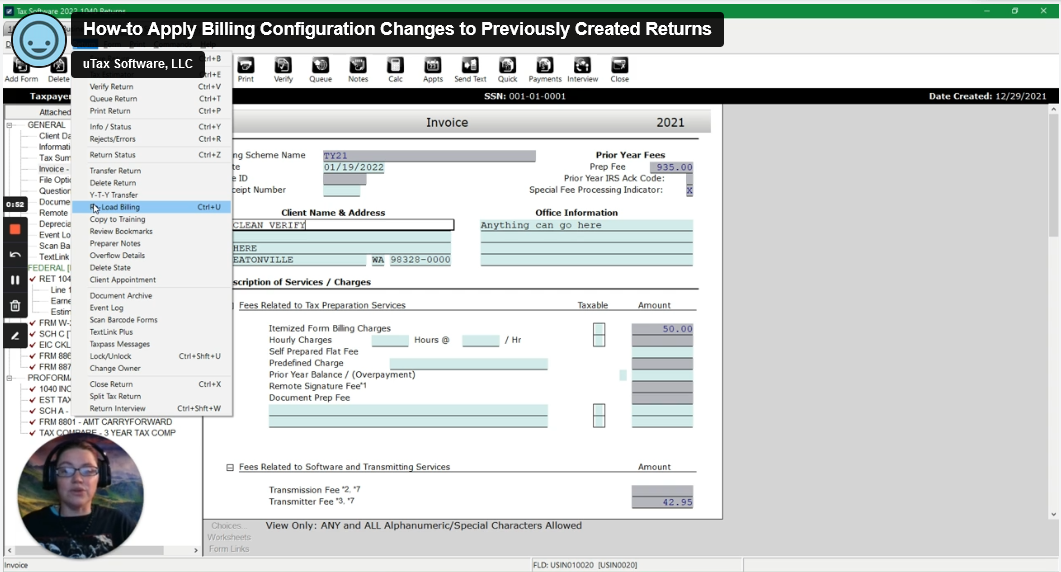Viewport: 1061px width, 572px height.
Task: Click the Form Links button
Action: pyautogui.click(x=229, y=549)
